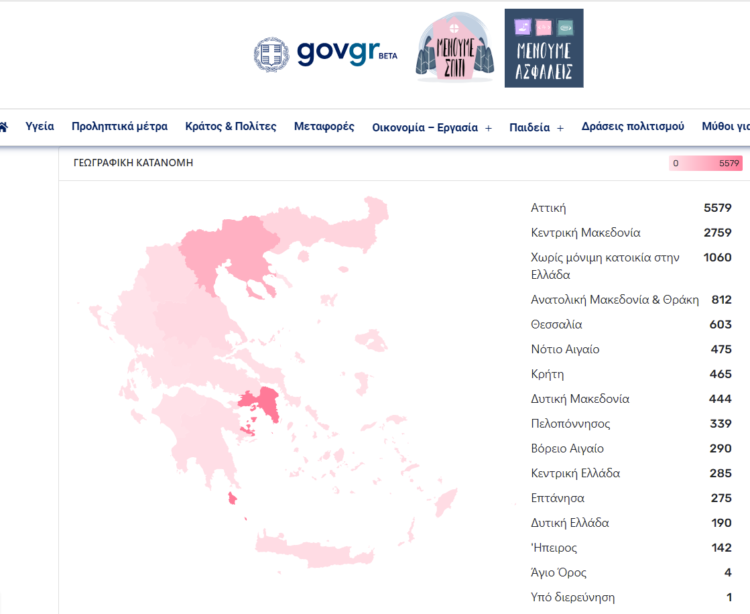
Task: Select the Κεντρική Μακεδονία row
Action: coord(631,232)
